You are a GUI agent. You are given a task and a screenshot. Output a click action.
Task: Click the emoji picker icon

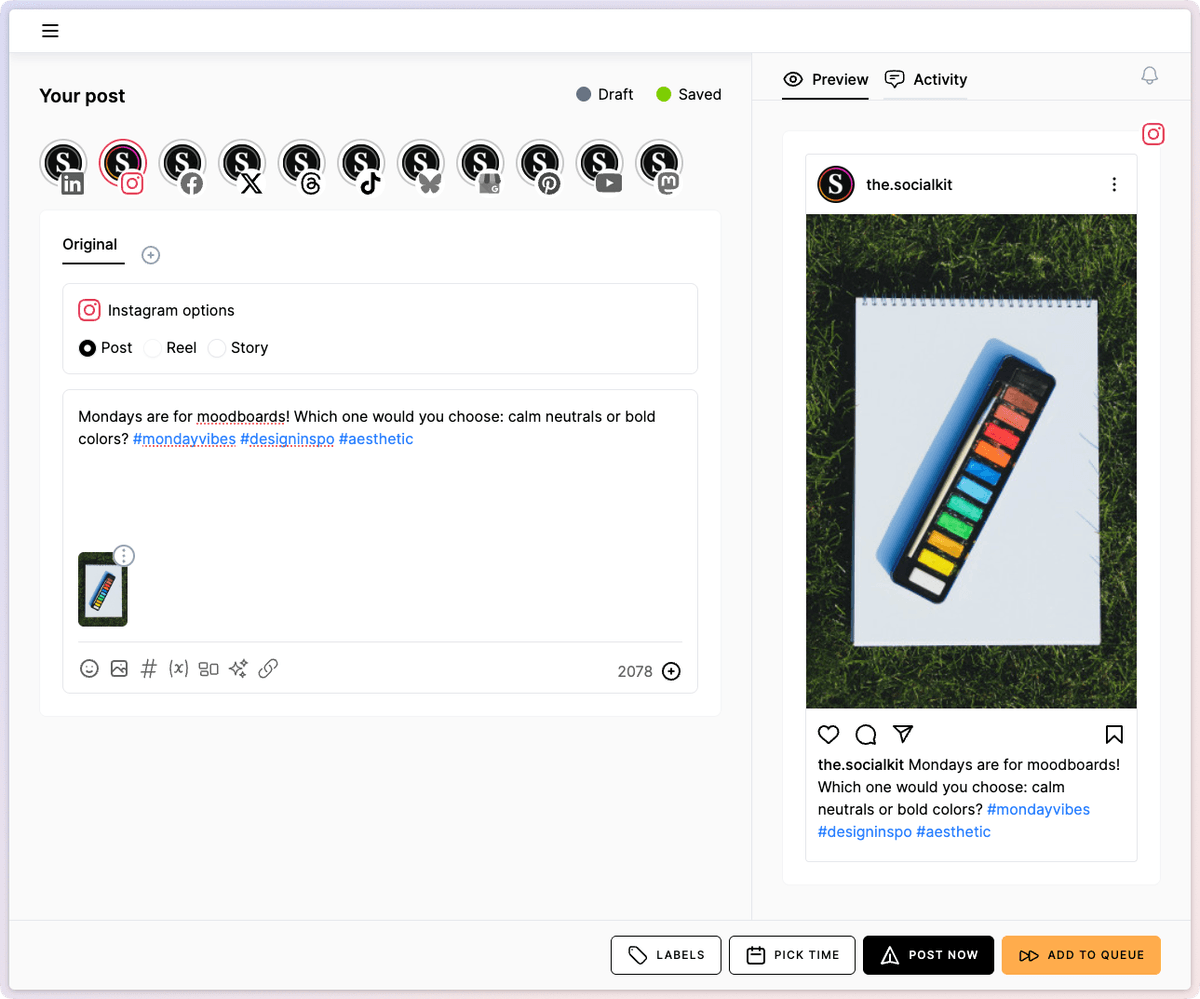[89, 669]
